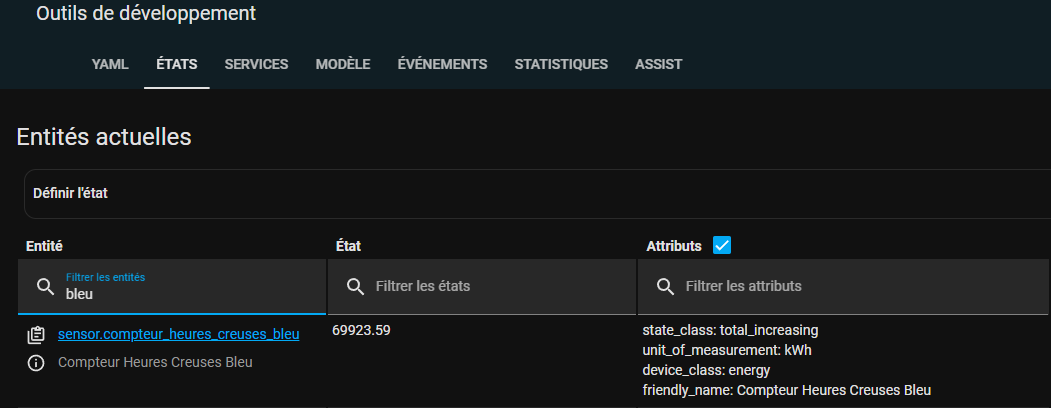Expand the Définir l'état panel

(x=536, y=194)
